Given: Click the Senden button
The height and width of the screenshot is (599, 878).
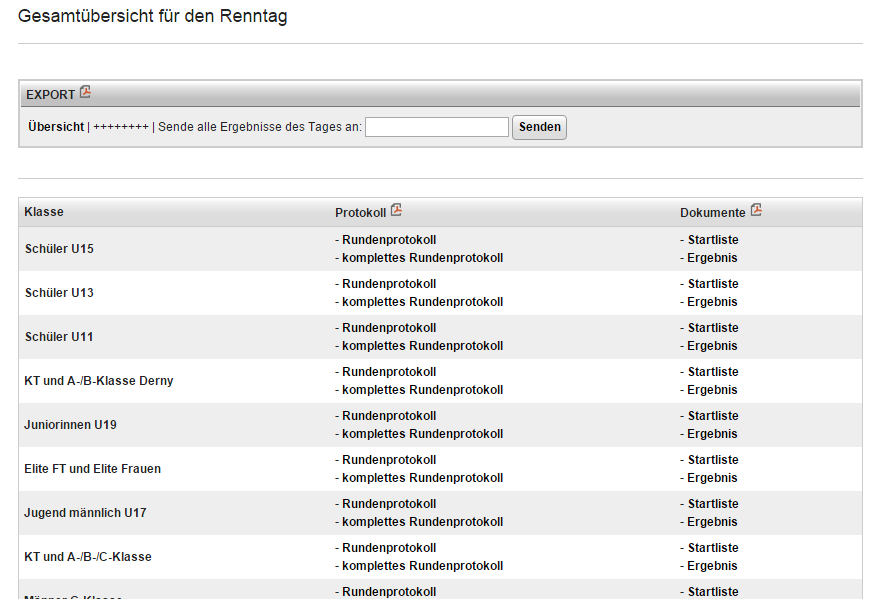Looking at the screenshot, I should point(539,127).
